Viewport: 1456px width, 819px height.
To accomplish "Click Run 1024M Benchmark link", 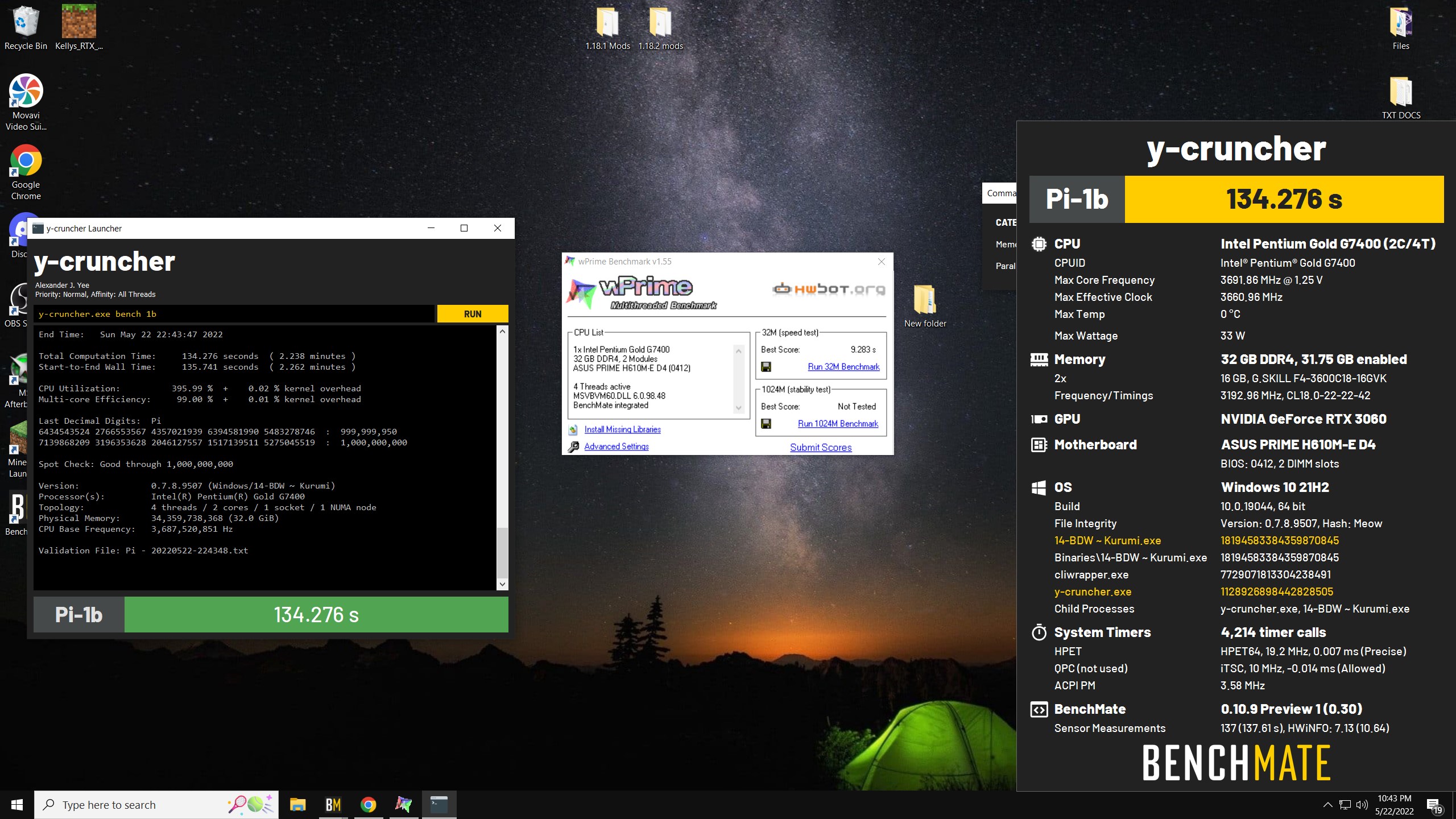I will [x=838, y=424].
